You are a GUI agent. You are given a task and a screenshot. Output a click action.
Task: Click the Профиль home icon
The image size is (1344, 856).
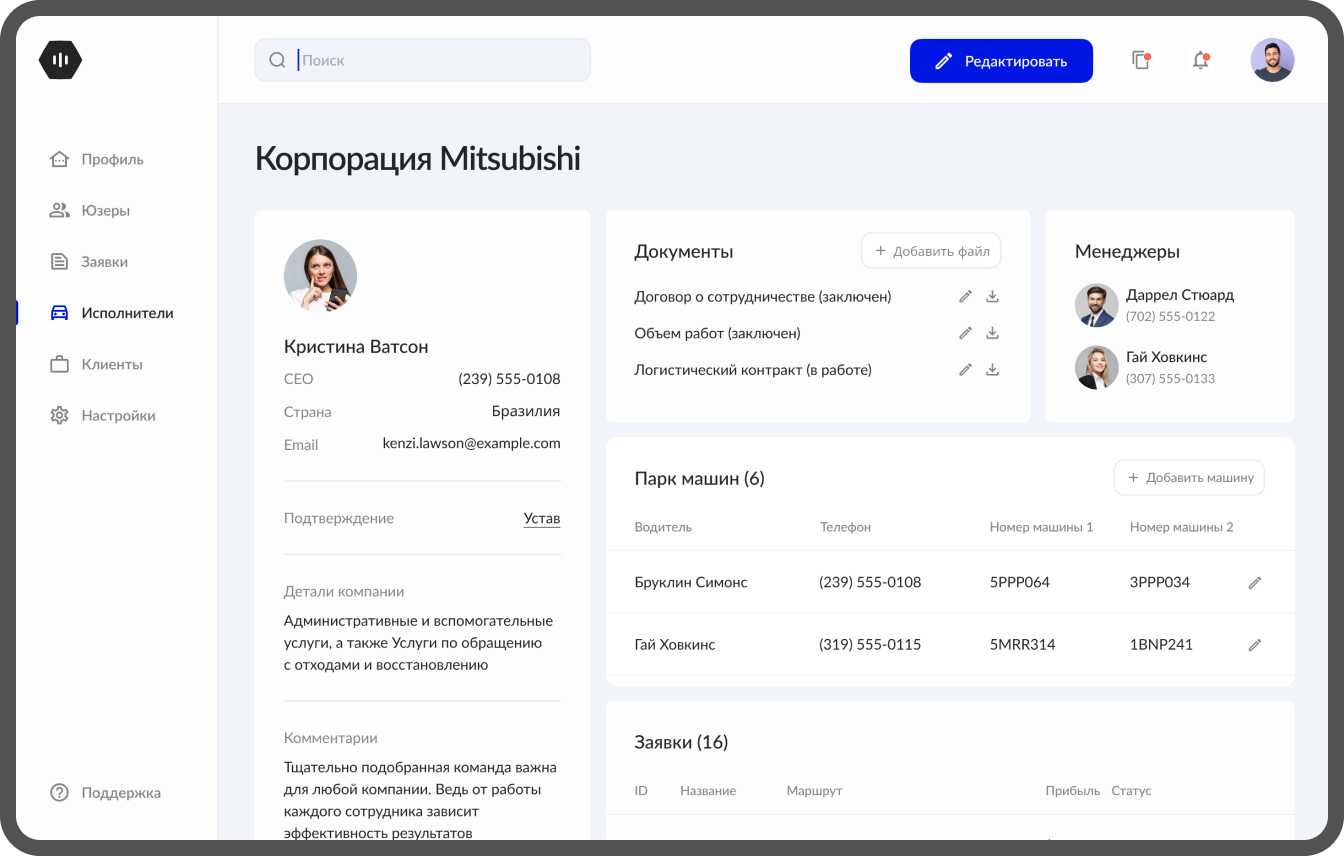coord(60,159)
